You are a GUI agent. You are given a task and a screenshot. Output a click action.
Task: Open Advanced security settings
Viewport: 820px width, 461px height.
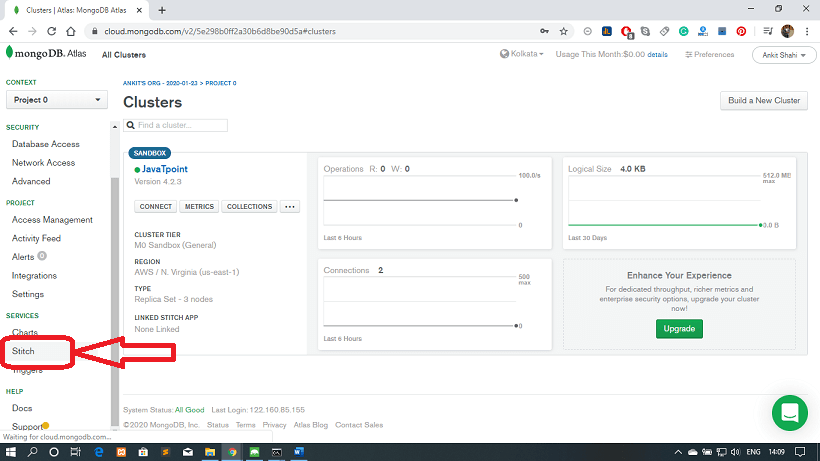(x=31, y=181)
